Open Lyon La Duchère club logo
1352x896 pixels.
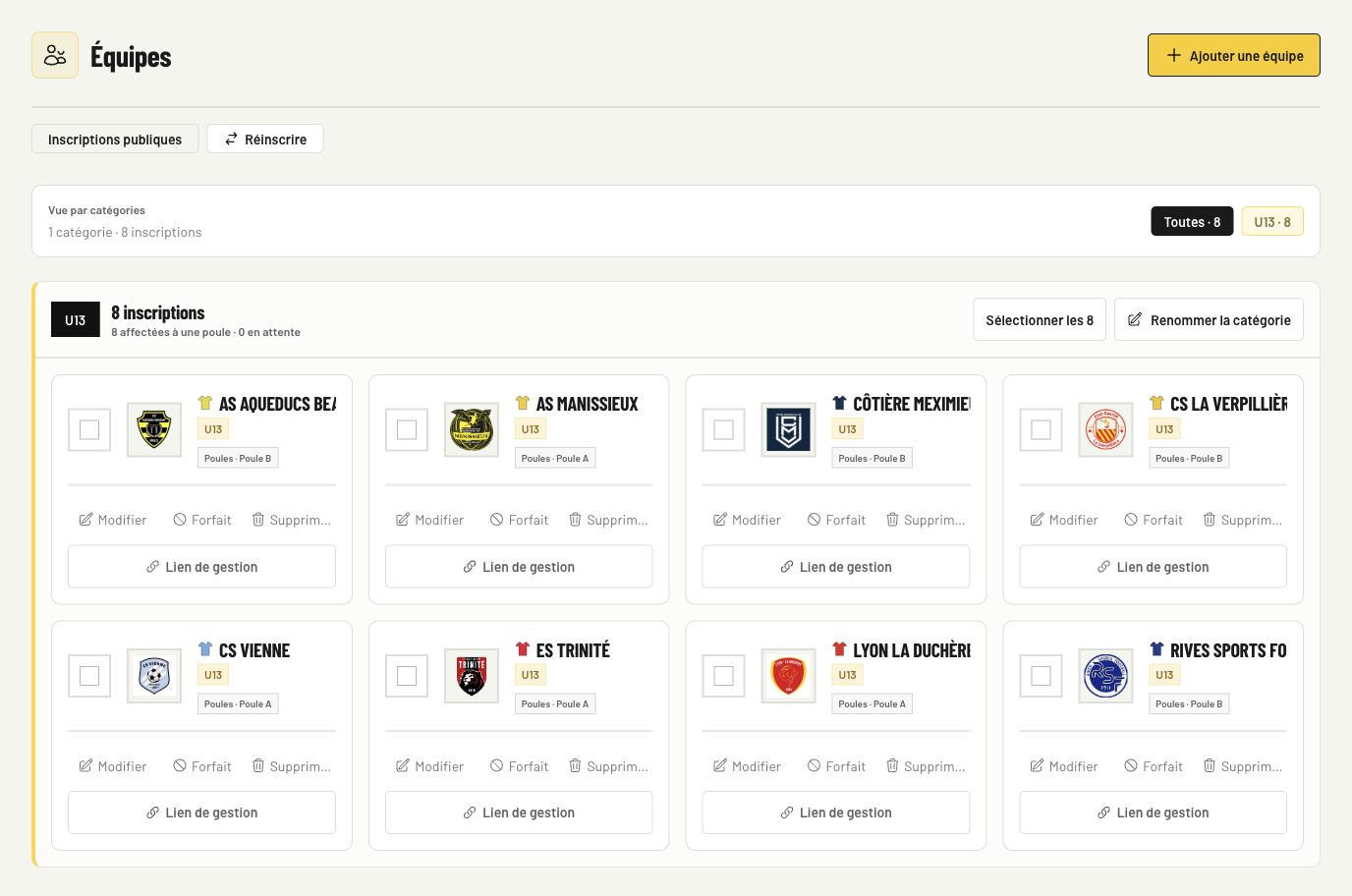click(x=789, y=676)
